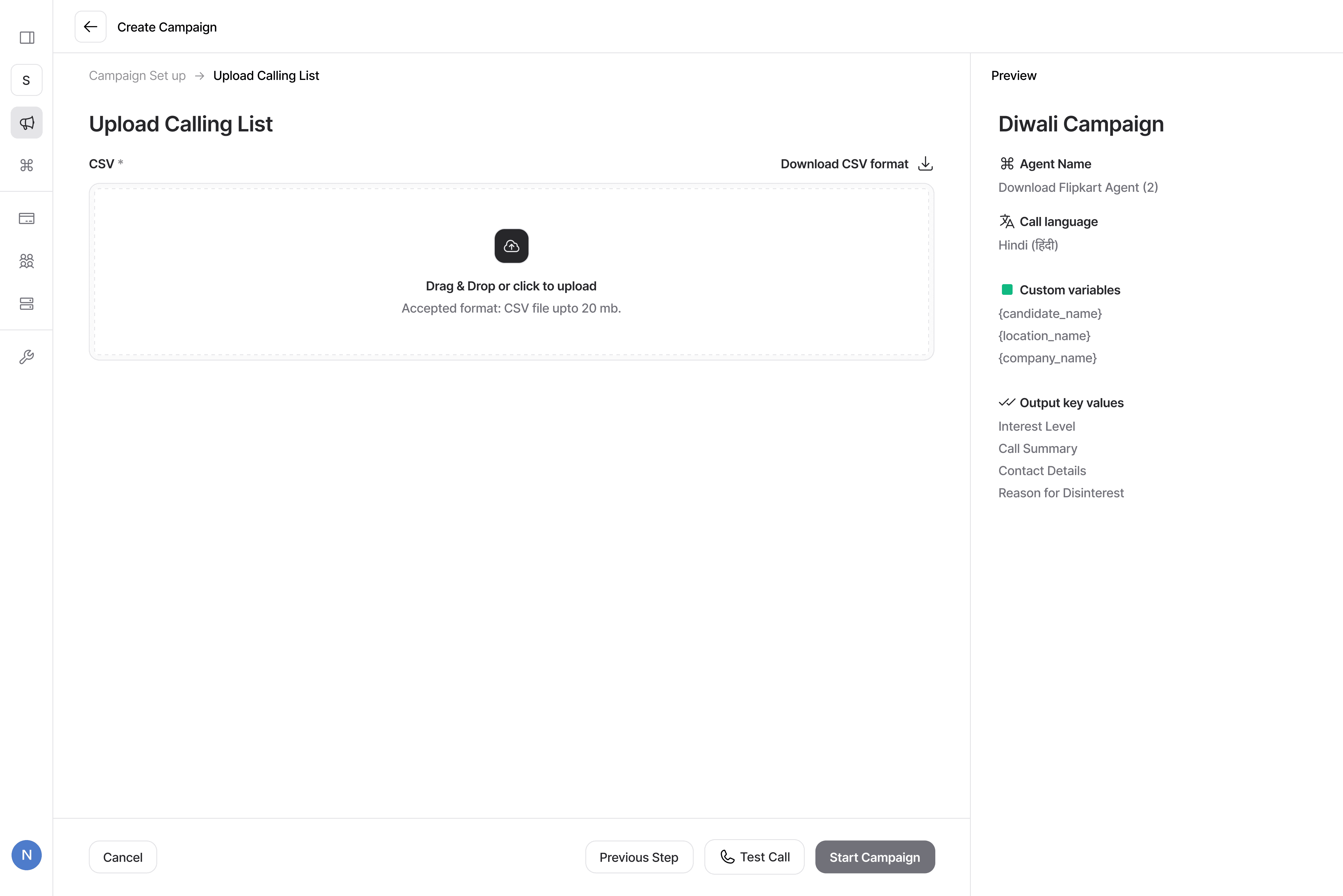Click the back arrow button
The height and width of the screenshot is (896, 1343).
90,27
